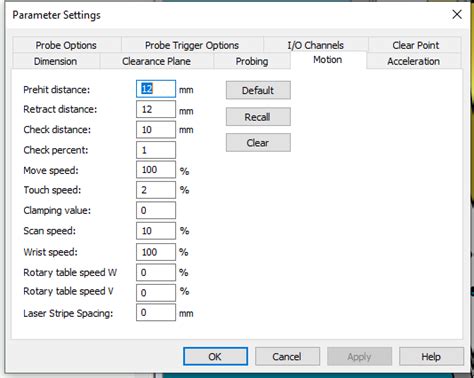Click the greyed-out Apply button
Image resolution: width=474 pixels, height=378 pixels.
(x=359, y=357)
